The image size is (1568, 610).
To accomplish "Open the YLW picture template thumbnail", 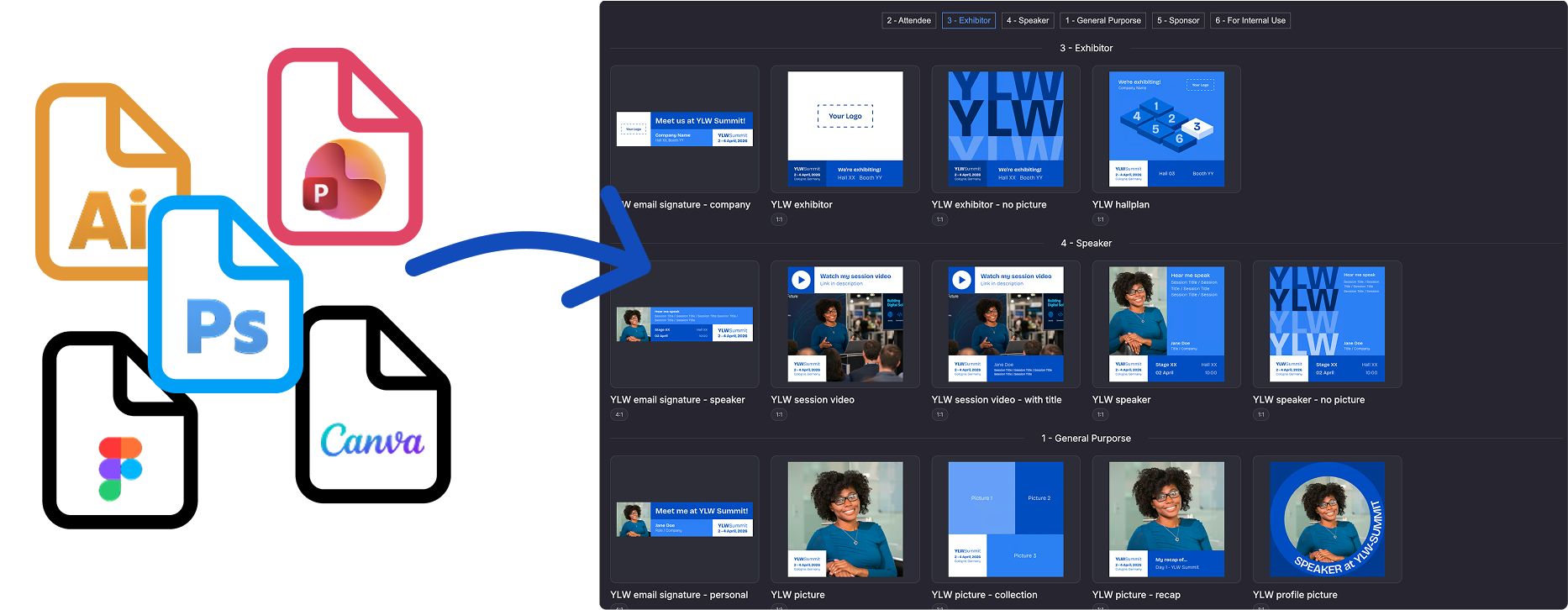I will tap(845, 519).
